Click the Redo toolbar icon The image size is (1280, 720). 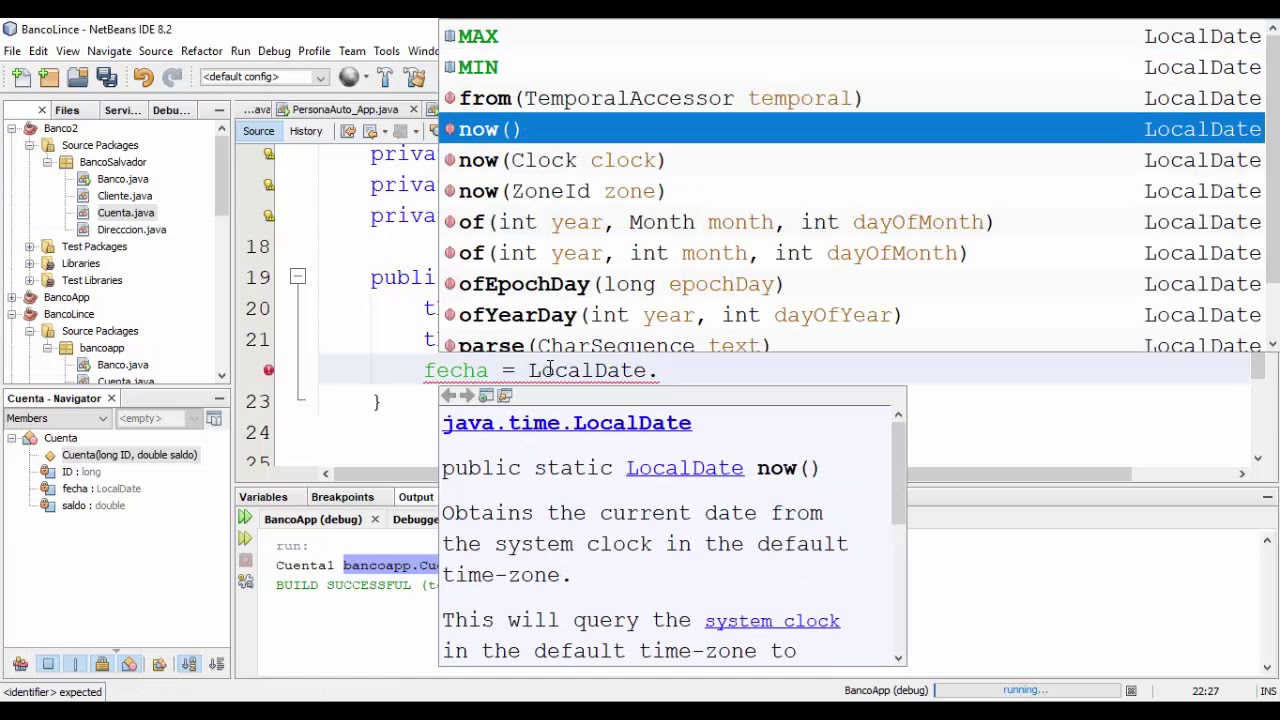click(172, 77)
